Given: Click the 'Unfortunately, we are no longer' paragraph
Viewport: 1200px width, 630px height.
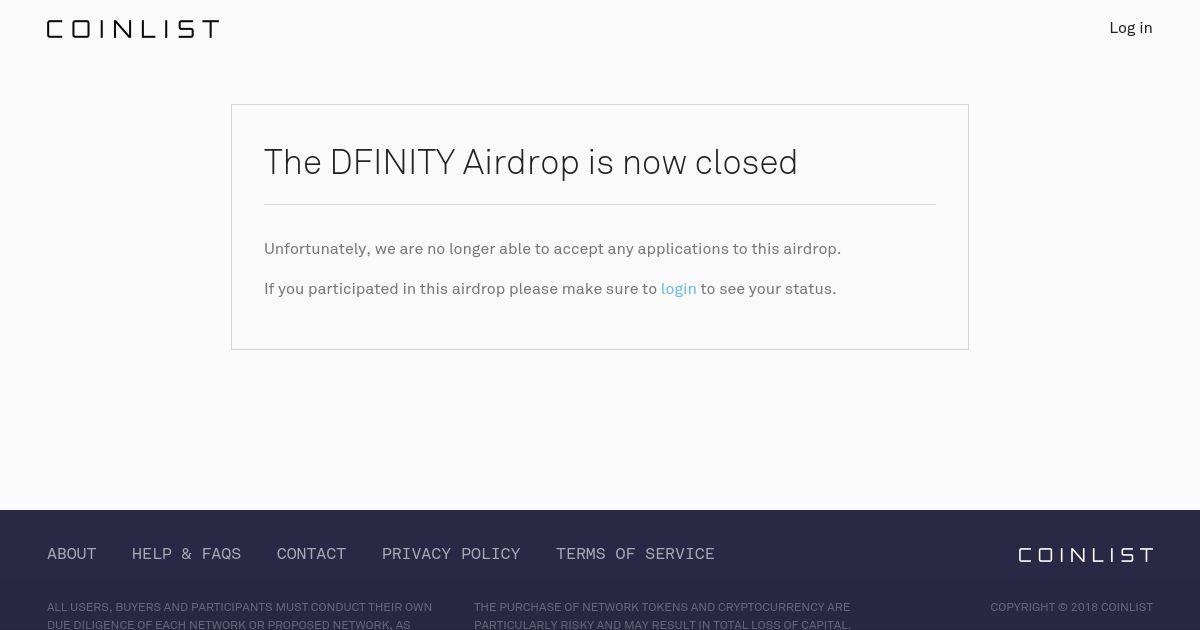Looking at the screenshot, I should [552, 249].
